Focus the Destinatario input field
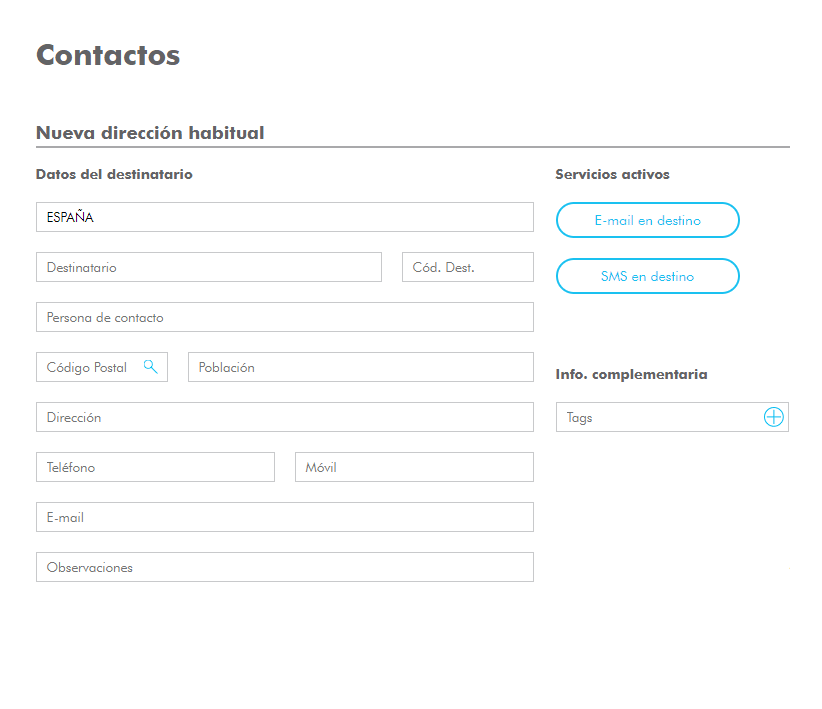822x709 pixels. pos(209,267)
